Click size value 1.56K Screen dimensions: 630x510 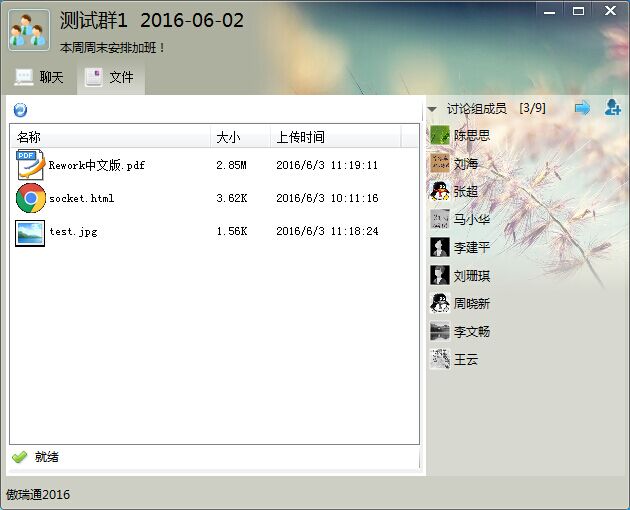[232, 231]
